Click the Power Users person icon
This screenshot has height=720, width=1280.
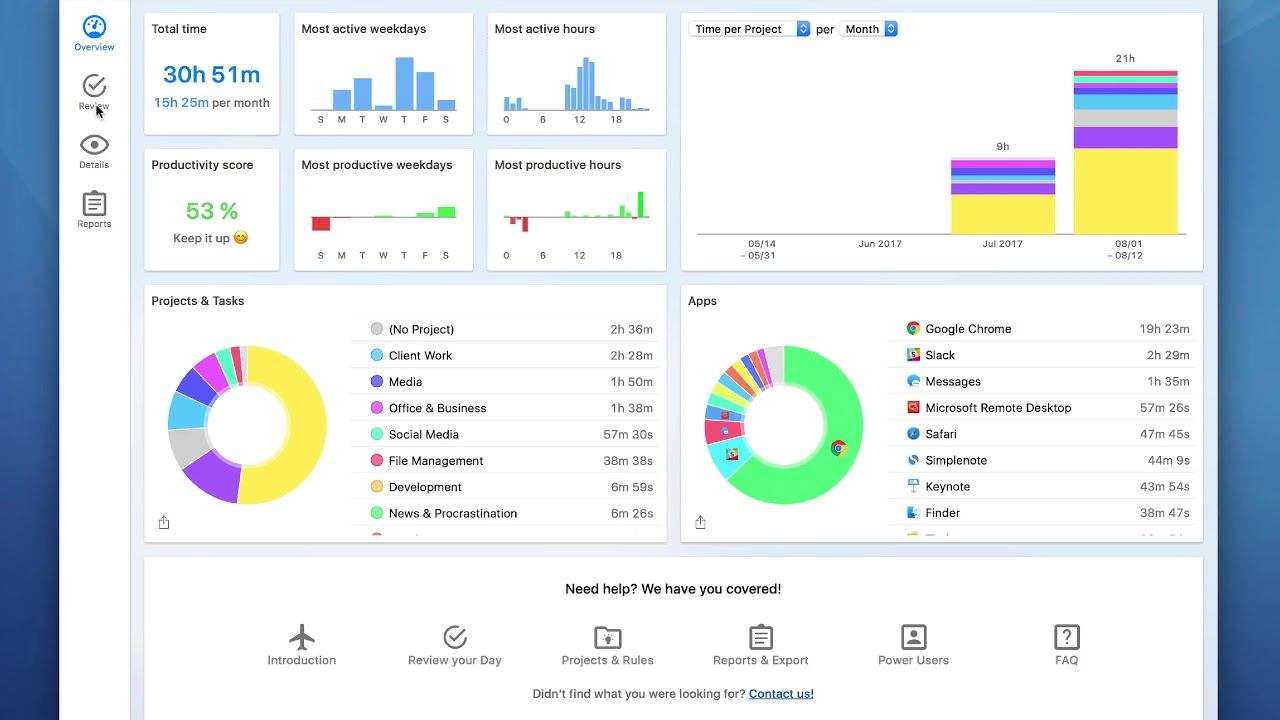pos(914,637)
